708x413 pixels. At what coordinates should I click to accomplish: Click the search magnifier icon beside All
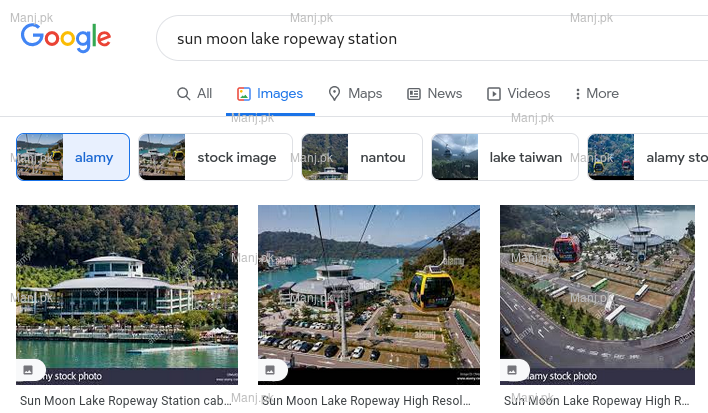pos(183,94)
